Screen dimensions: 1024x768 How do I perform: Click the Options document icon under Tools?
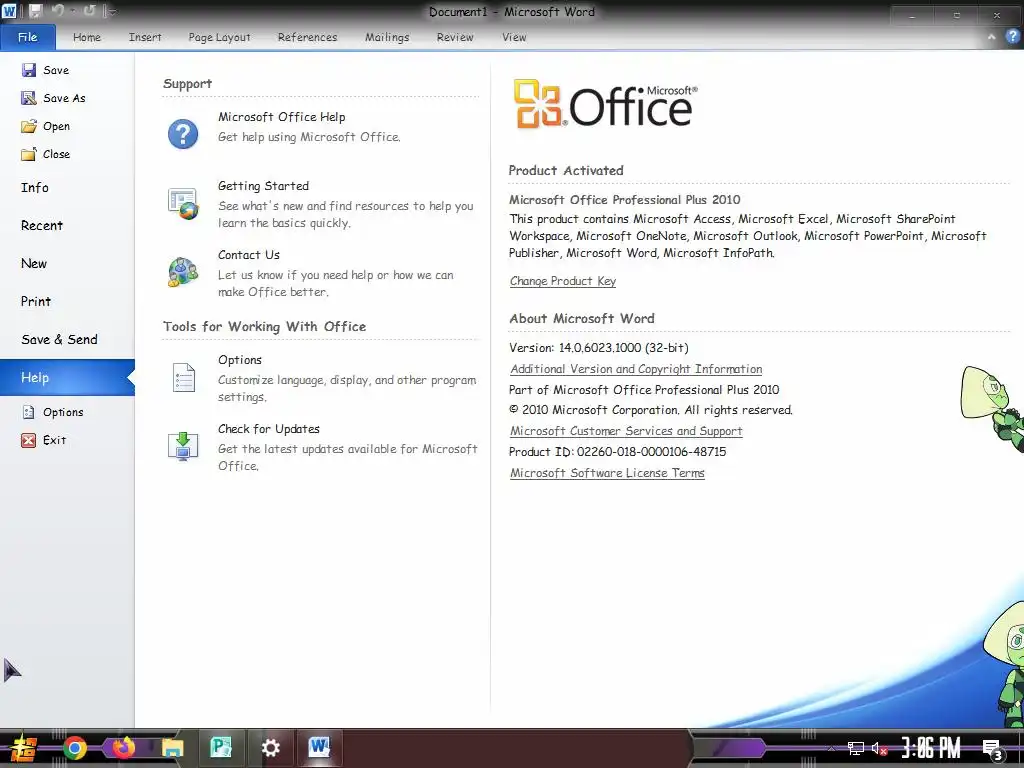click(x=184, y=377)
